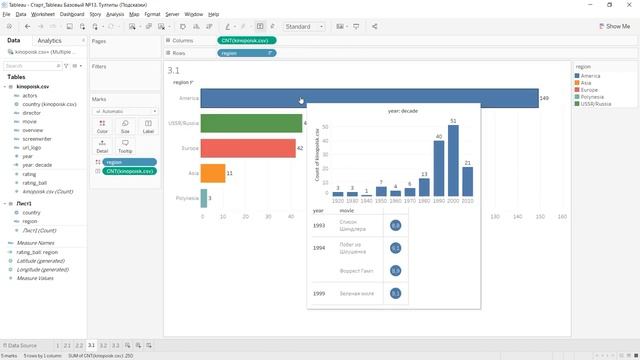The image size is (640, 360).
Task: Click the Swap Rows and Columns icon
Action: pos(183,27)
